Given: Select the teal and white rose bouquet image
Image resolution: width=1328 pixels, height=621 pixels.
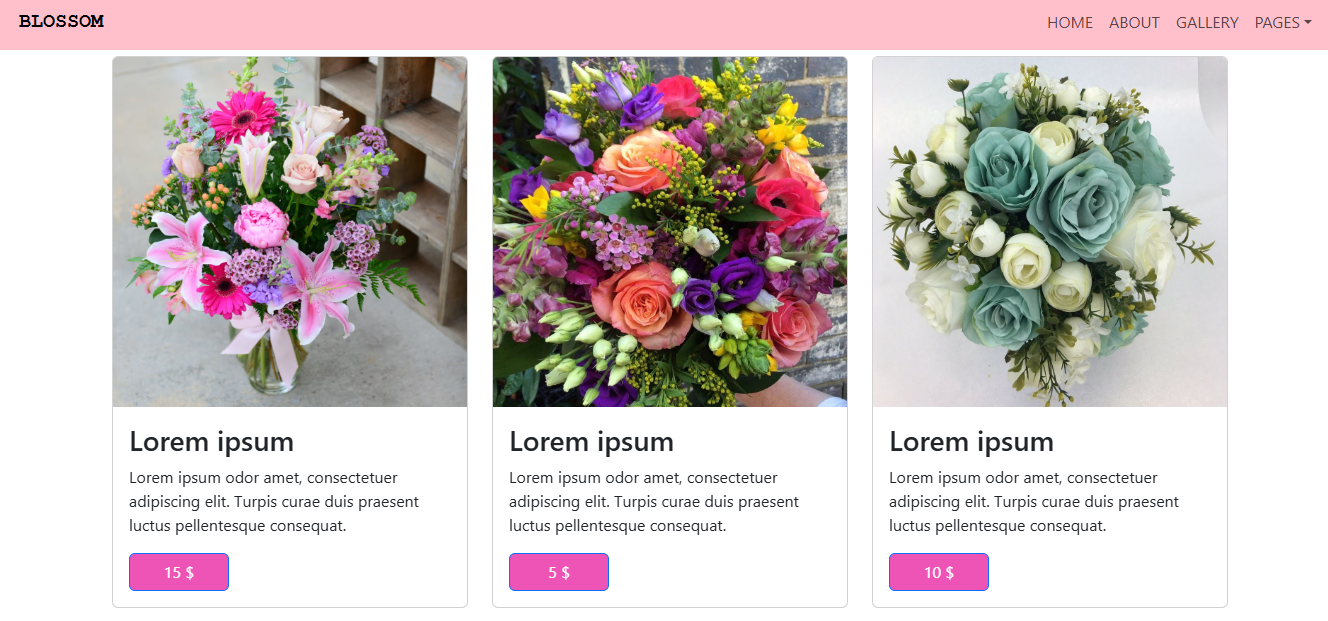Looking at the screenshot, I should [x=1050, y=232].
